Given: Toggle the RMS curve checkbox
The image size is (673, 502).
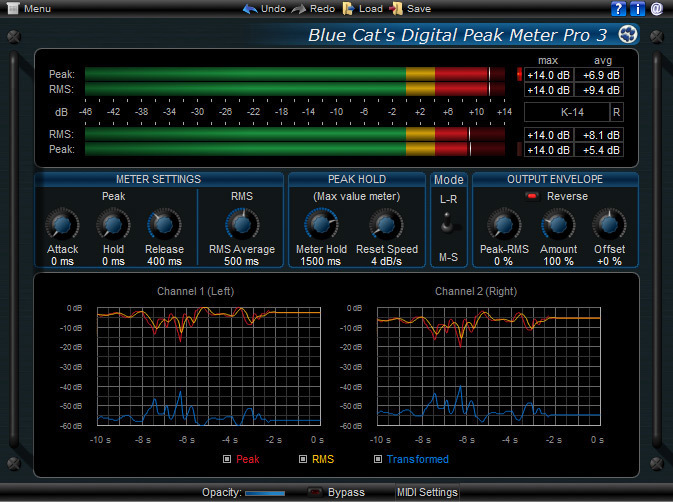Looking at the screenshot, I should pos(303,459).
